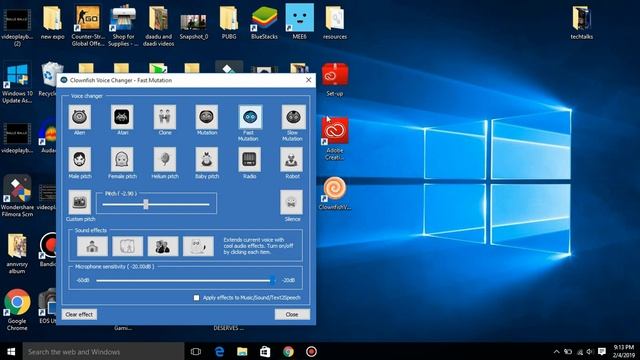Open the Action Center notifications icon

click(602, 351)
